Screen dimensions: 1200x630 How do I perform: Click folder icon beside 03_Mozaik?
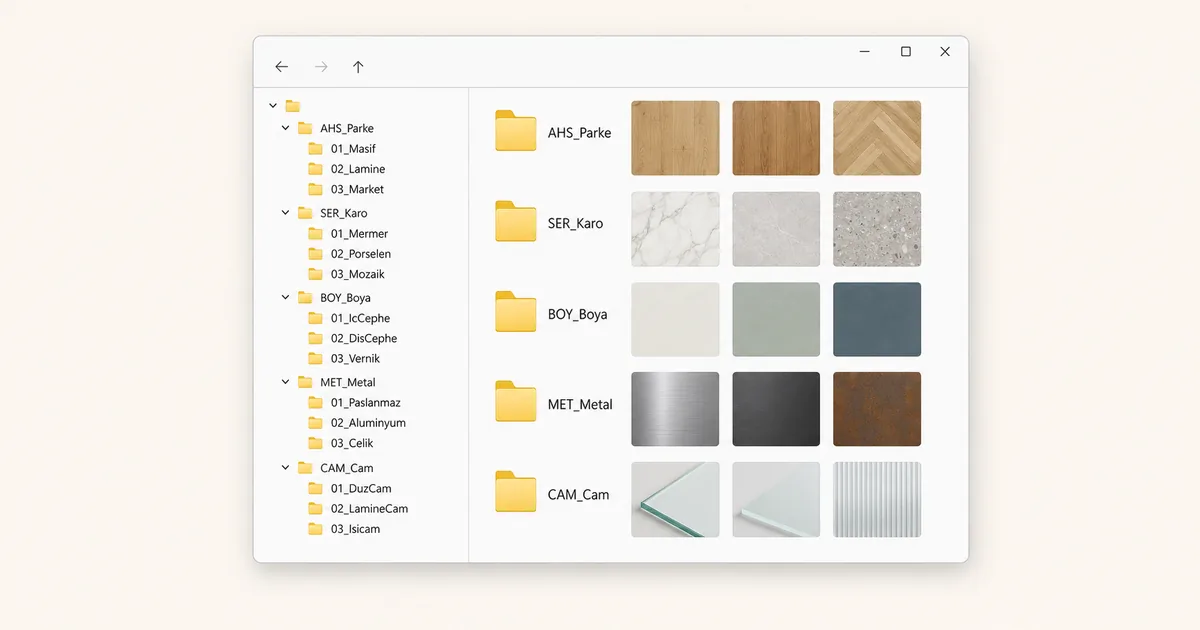click(x=316, y=274)
